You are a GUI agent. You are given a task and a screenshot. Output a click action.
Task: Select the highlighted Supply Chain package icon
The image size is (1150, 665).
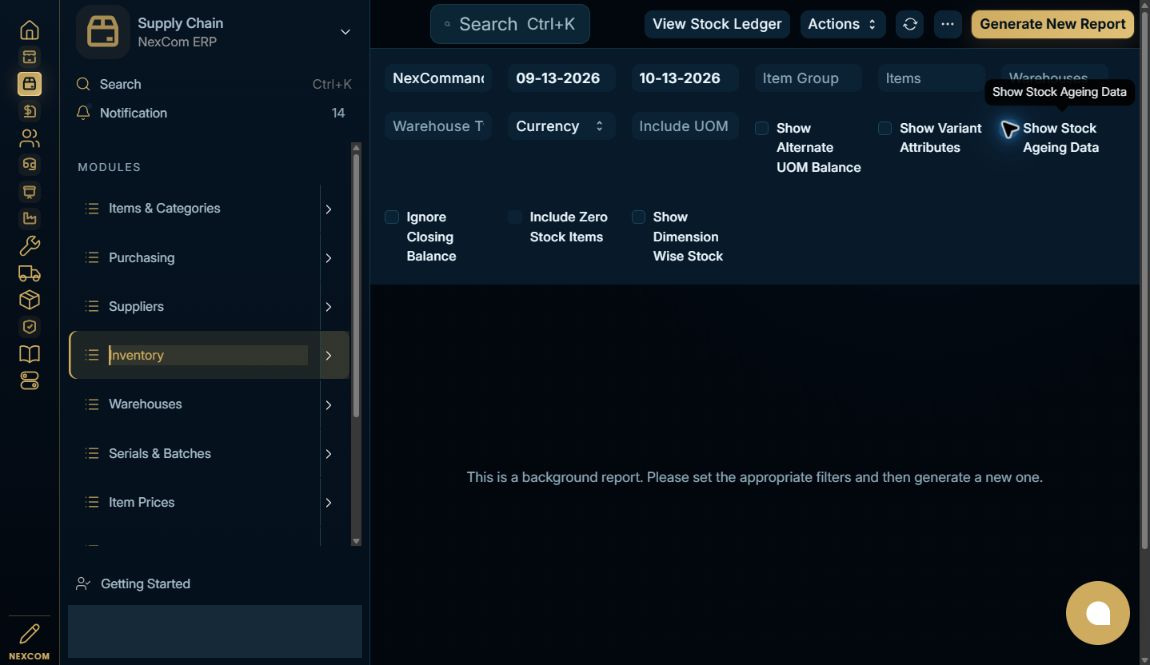click(29, 84)
